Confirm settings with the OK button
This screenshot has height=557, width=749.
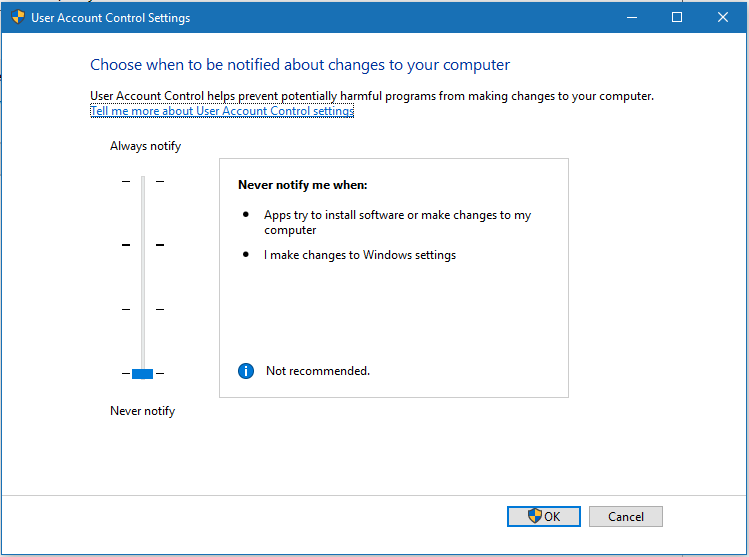544,516
